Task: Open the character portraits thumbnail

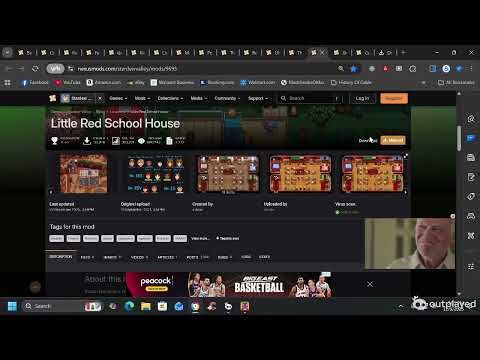Action: point(156,173)
